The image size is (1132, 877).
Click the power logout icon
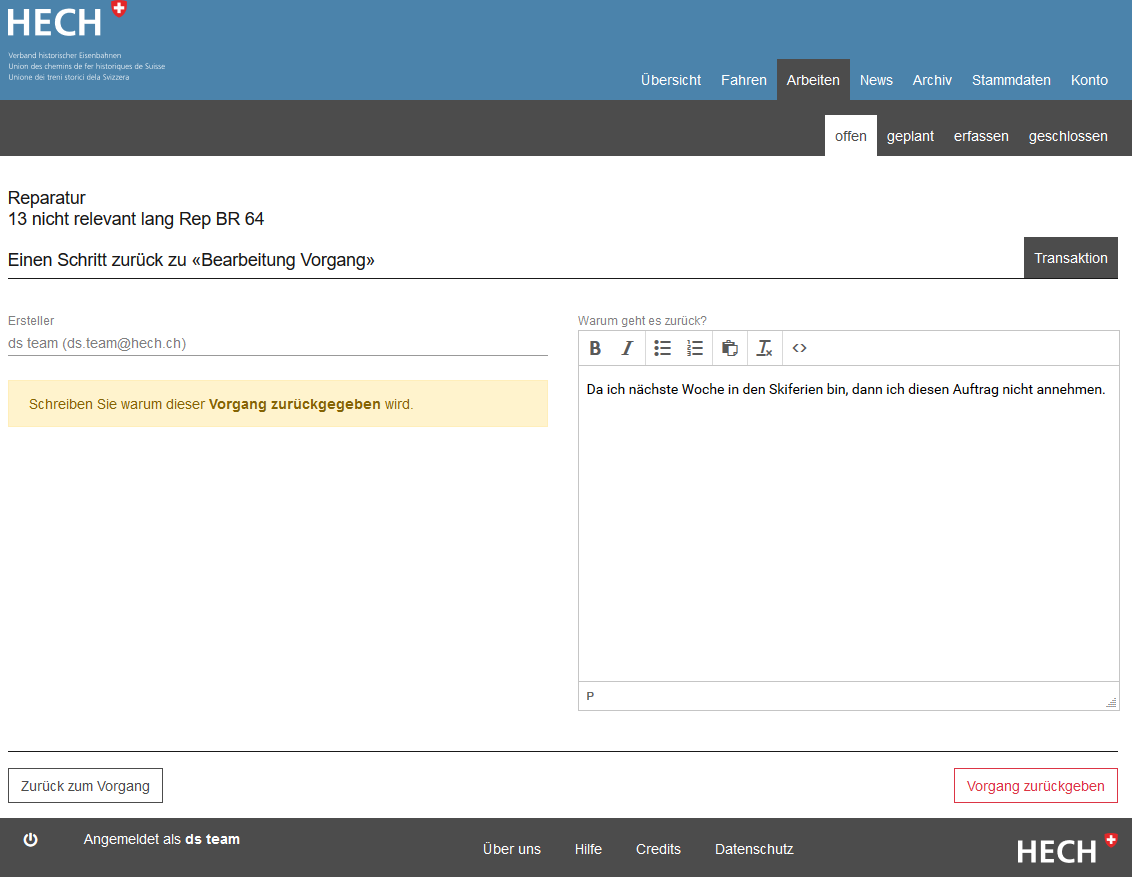click(x=30, y=840)
